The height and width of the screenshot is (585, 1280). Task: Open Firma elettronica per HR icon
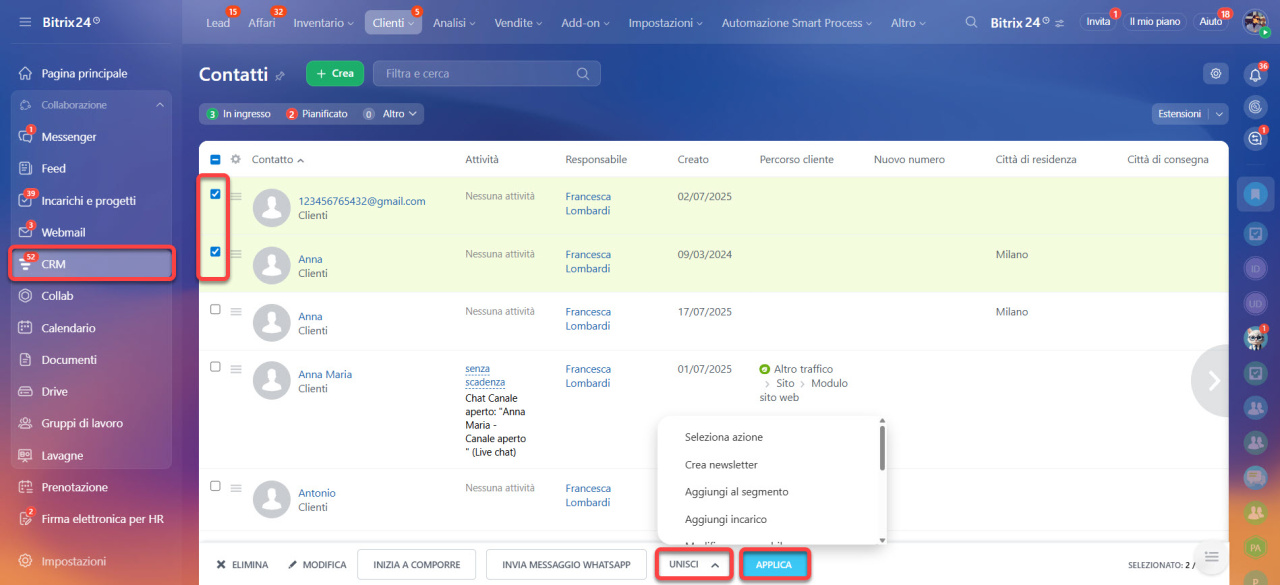pyautogui.click(x=26, y=519)
